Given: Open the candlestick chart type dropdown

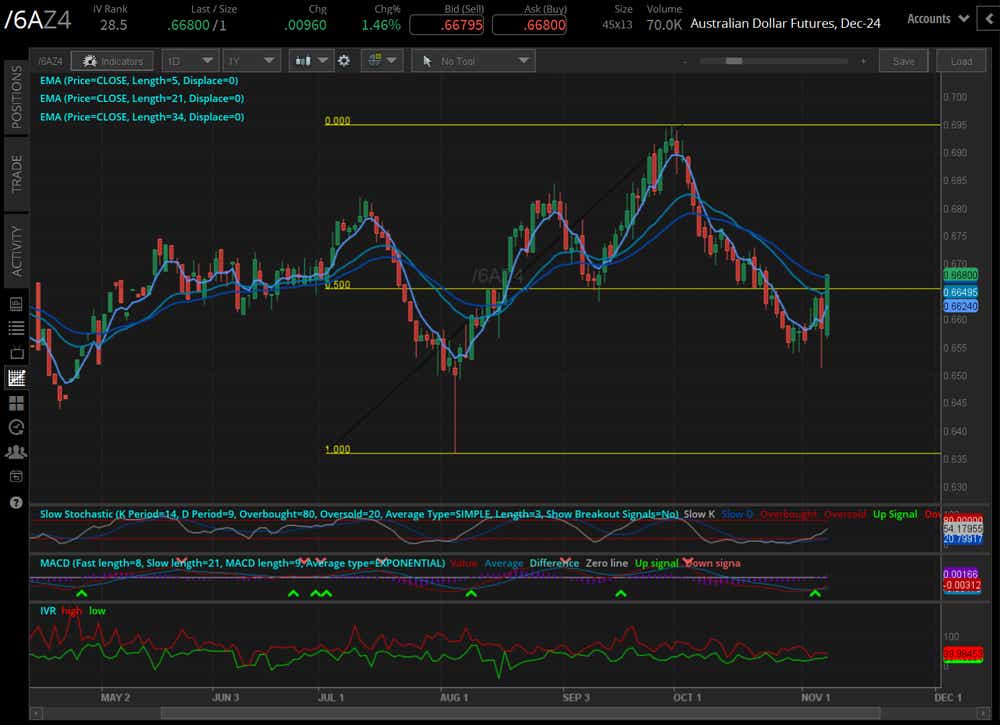Looking at the screenshot, I should click(311, 61).
